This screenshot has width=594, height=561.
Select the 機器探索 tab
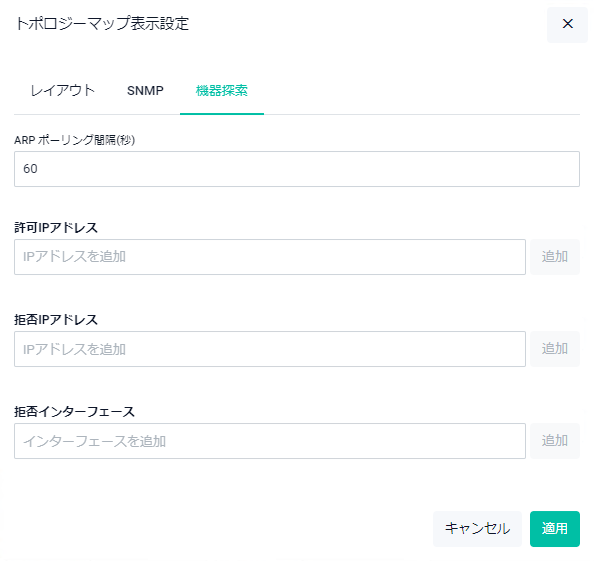pos(222,91)
